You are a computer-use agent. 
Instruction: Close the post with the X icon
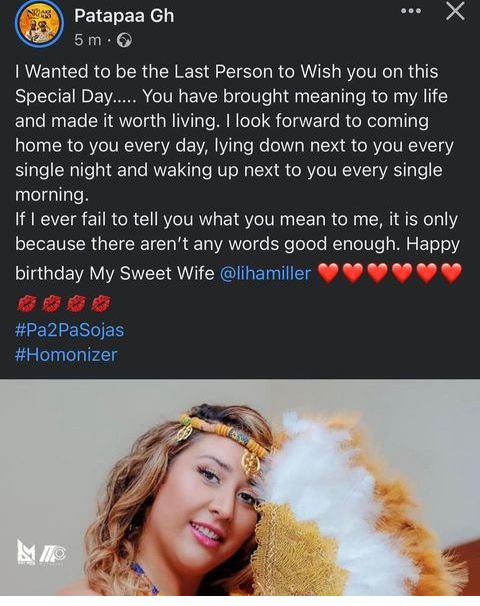point(455,11)
